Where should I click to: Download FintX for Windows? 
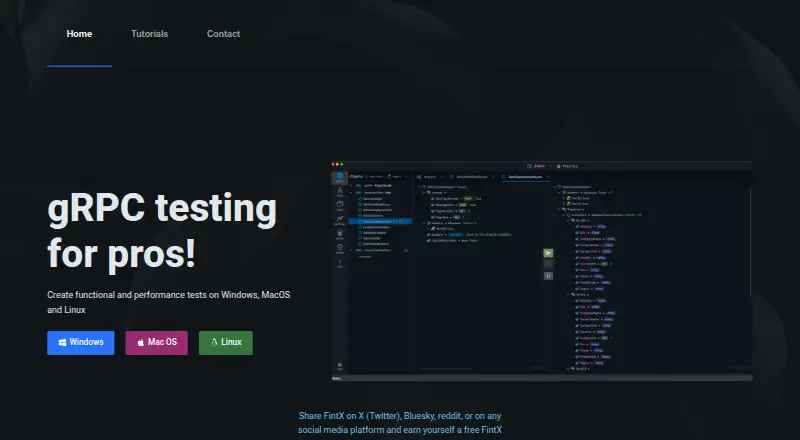point(81,343)
